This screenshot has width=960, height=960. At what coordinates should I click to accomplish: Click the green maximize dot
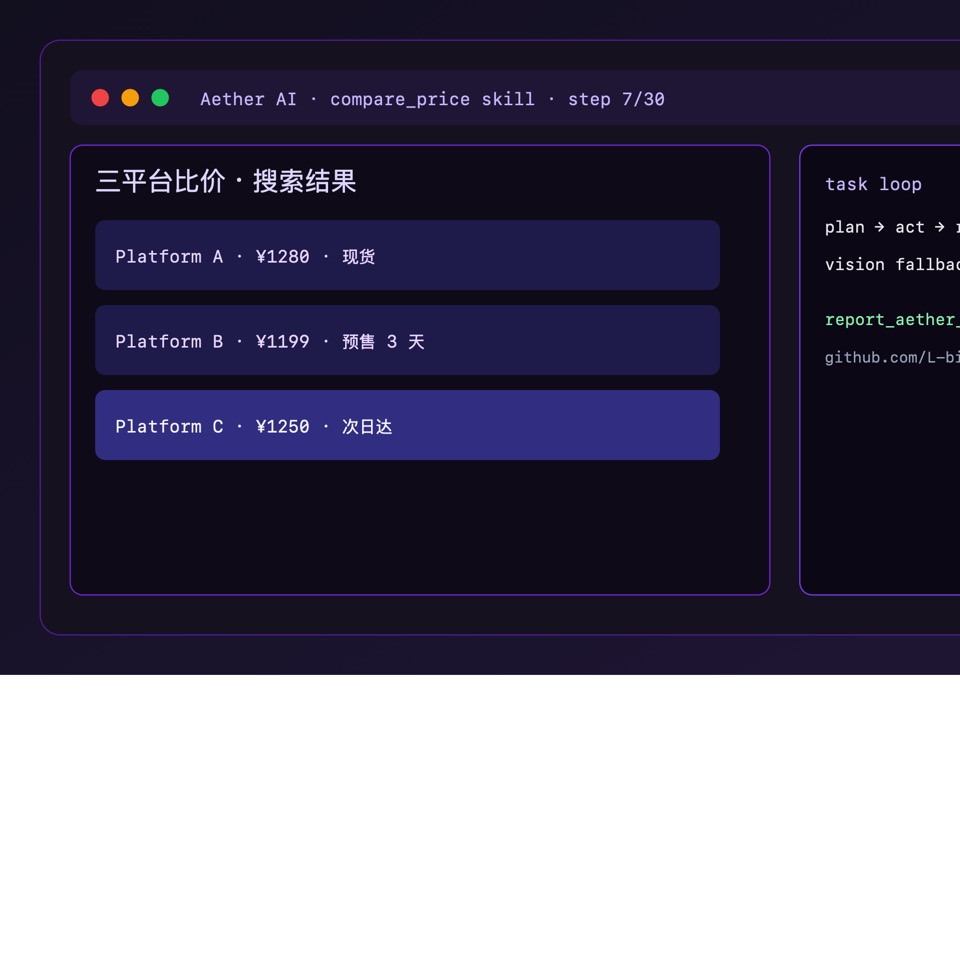pos(160,98)
